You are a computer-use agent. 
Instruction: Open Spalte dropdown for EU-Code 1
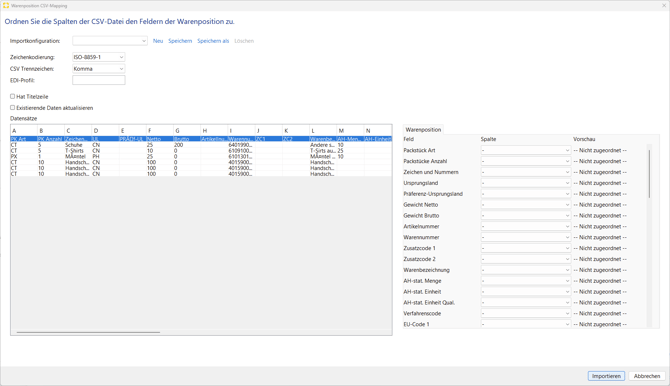coord(526,324)
